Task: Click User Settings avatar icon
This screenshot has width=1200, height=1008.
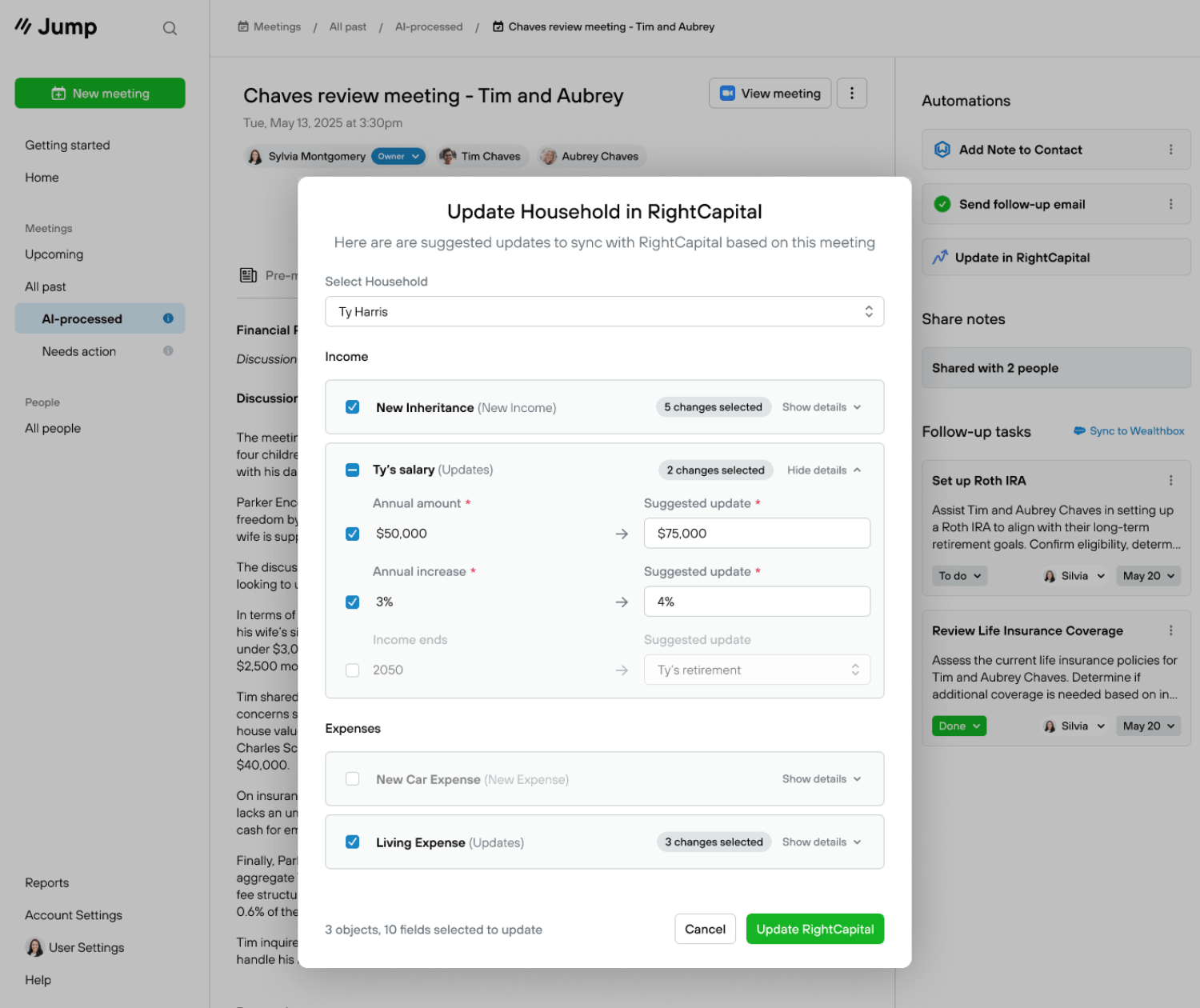Action: click(35, 947)
